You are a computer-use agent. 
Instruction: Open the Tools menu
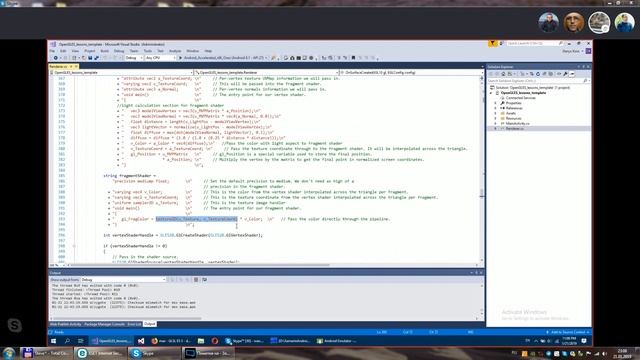pos(148,51)
